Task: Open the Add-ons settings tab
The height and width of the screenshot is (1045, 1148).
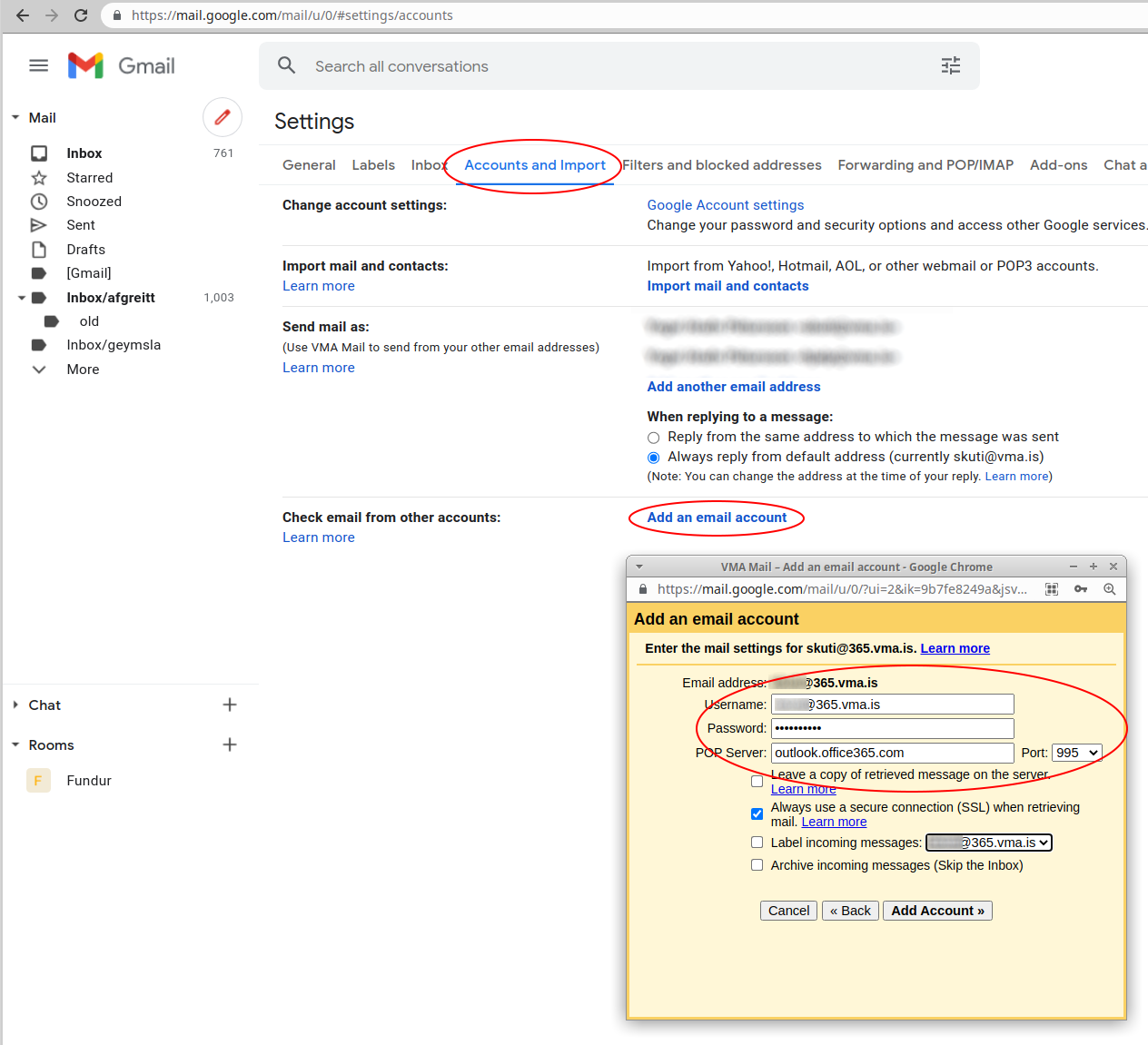Action: tap(1059, 165)
